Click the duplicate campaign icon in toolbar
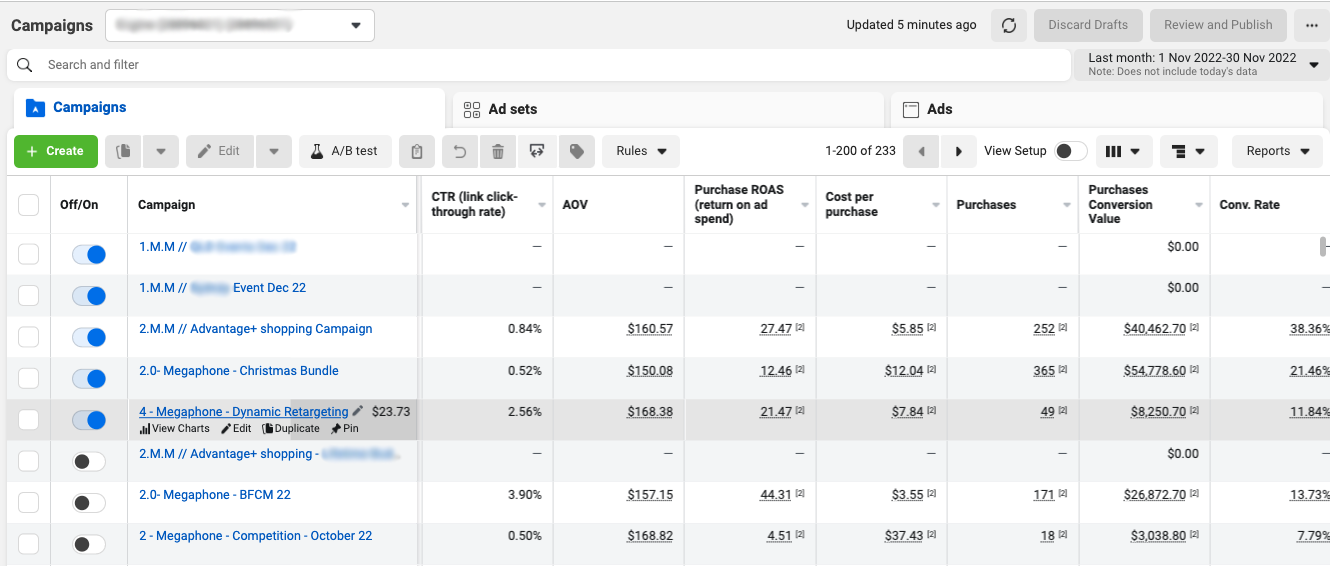This screenshot has width=1330, height=566. [124, 151]
